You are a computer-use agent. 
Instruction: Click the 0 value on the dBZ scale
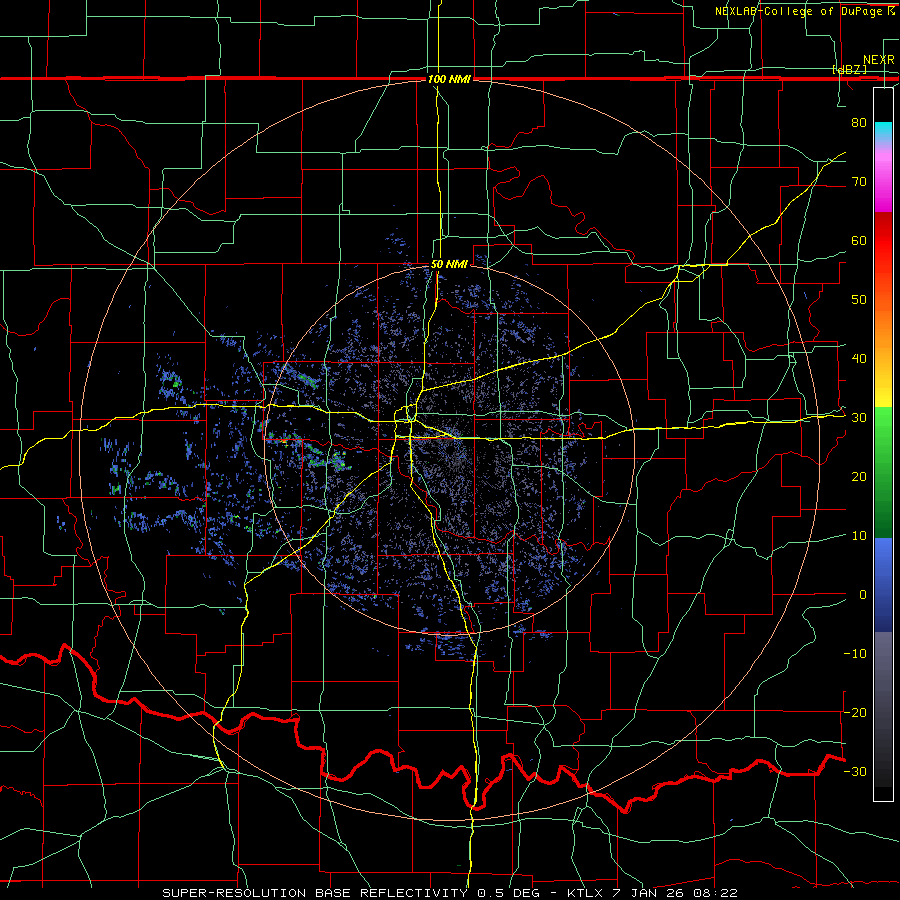tap(863, 595)
